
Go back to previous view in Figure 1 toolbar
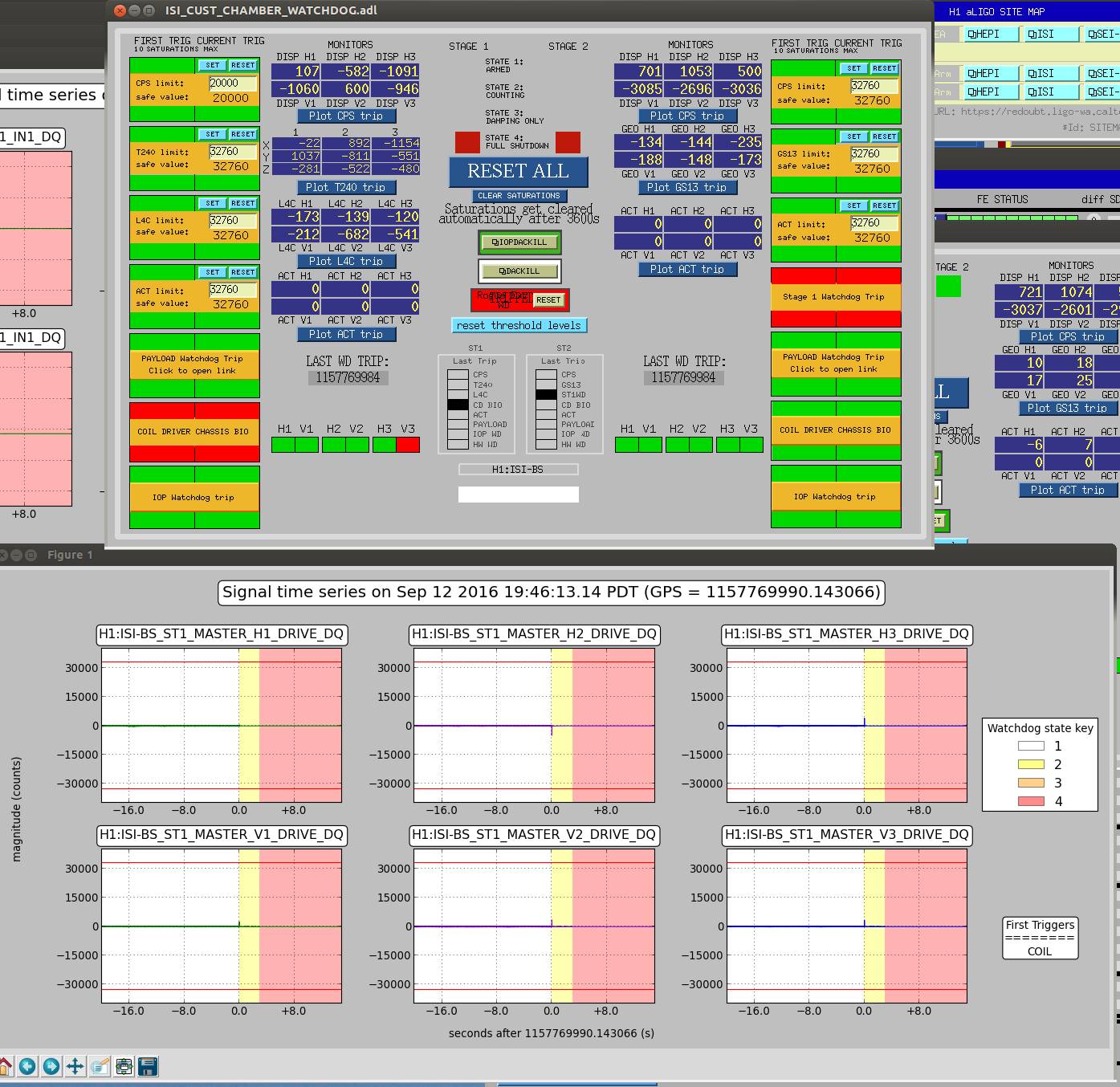(x=27, y=1066)
